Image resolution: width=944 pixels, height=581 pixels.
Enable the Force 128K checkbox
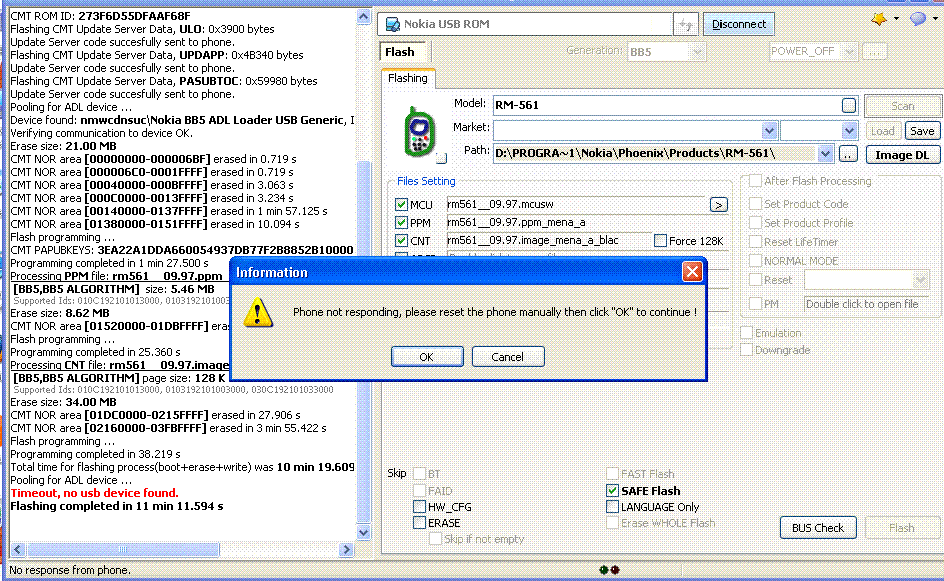pos(660,241)
